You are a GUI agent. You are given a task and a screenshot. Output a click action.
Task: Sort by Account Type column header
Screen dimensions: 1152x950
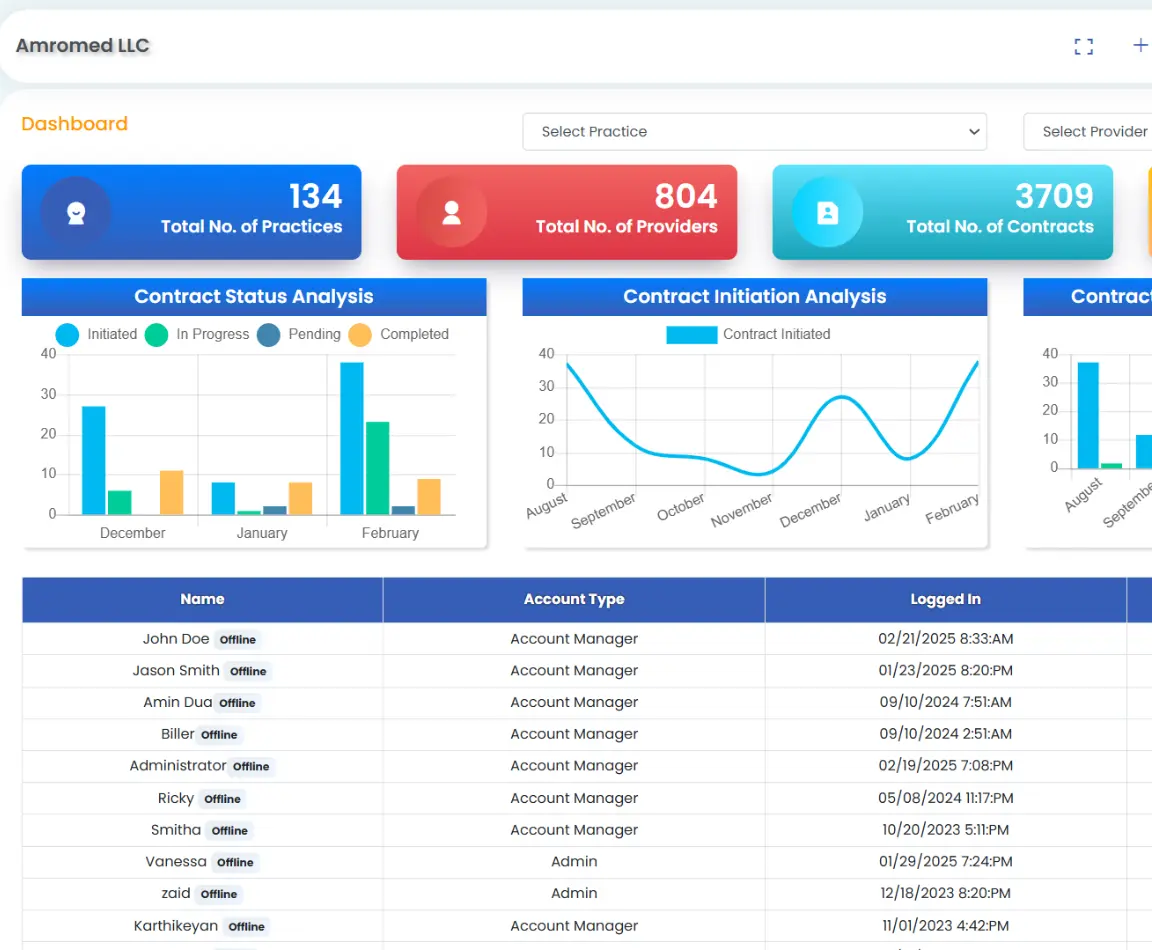(x=574, y=600)
